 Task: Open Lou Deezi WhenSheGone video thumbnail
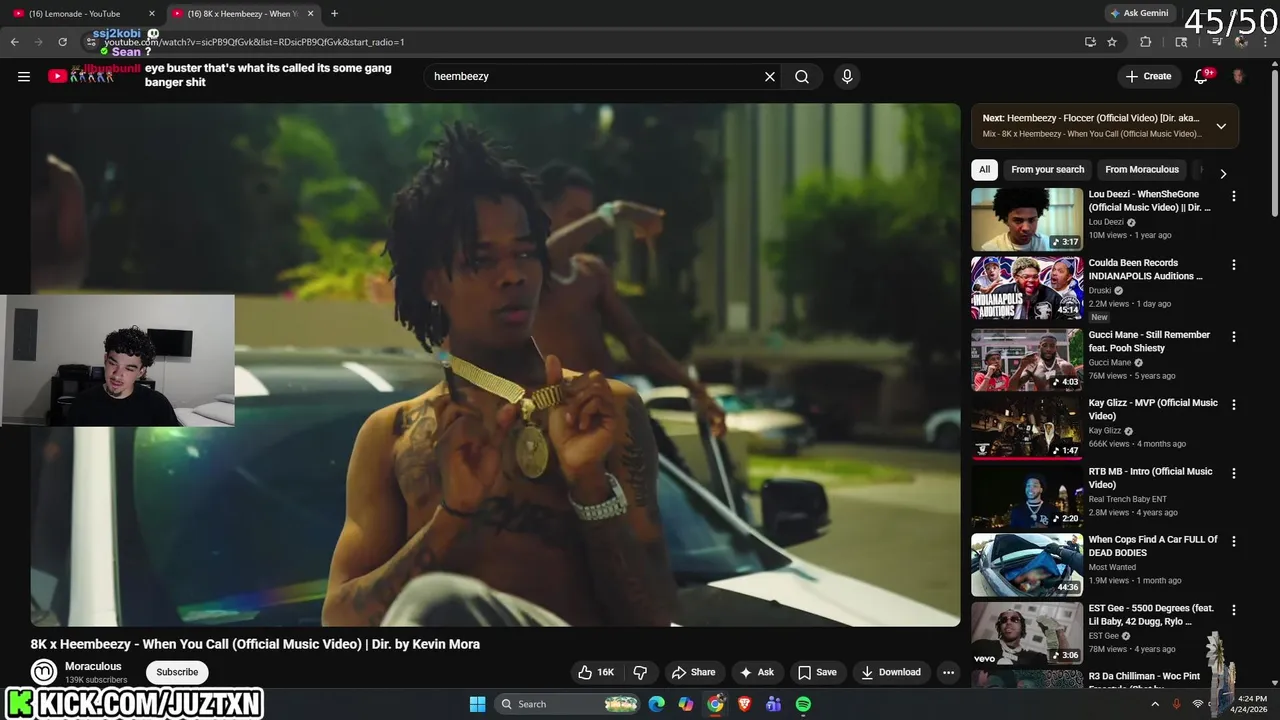[x=1027, y=219]
